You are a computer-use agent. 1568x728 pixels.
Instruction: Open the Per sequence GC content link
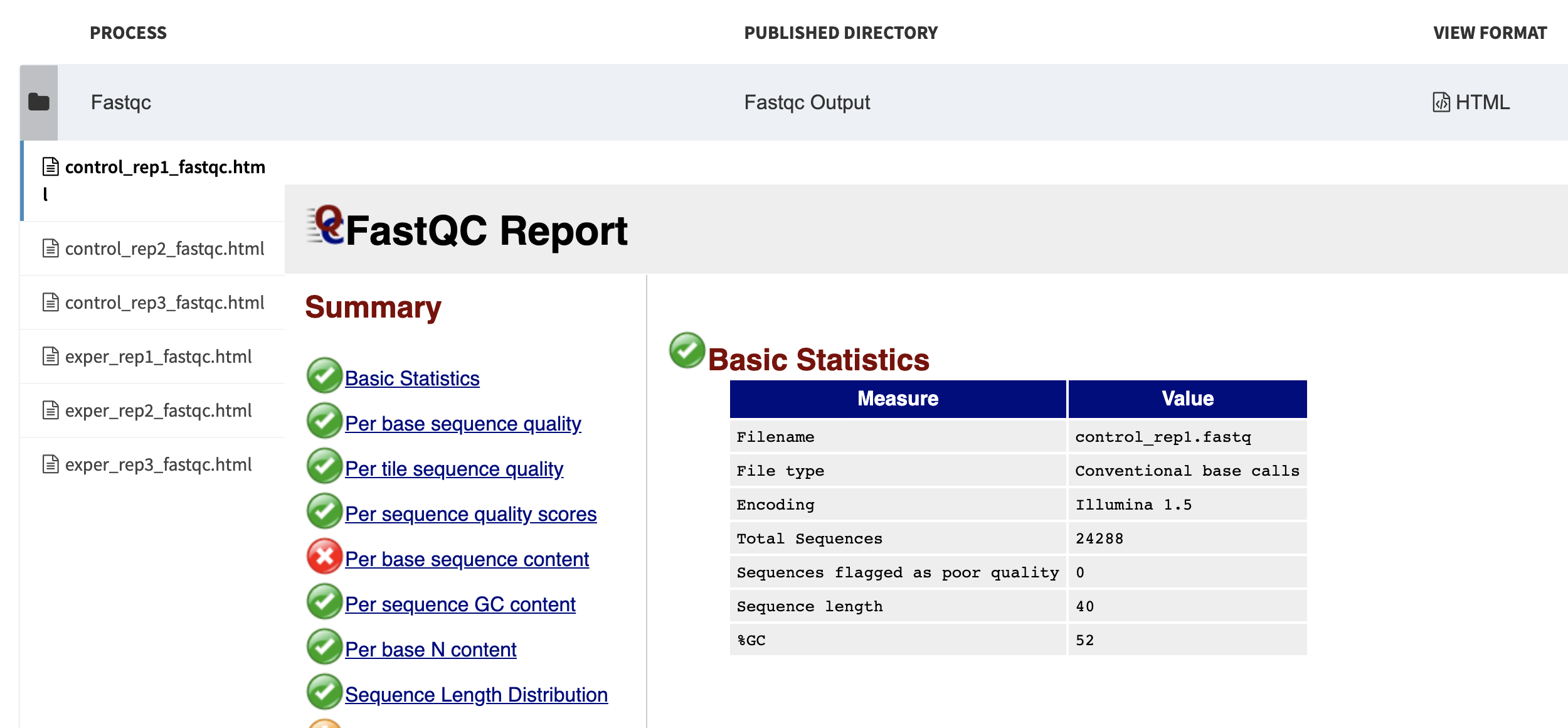coord(460,604)
